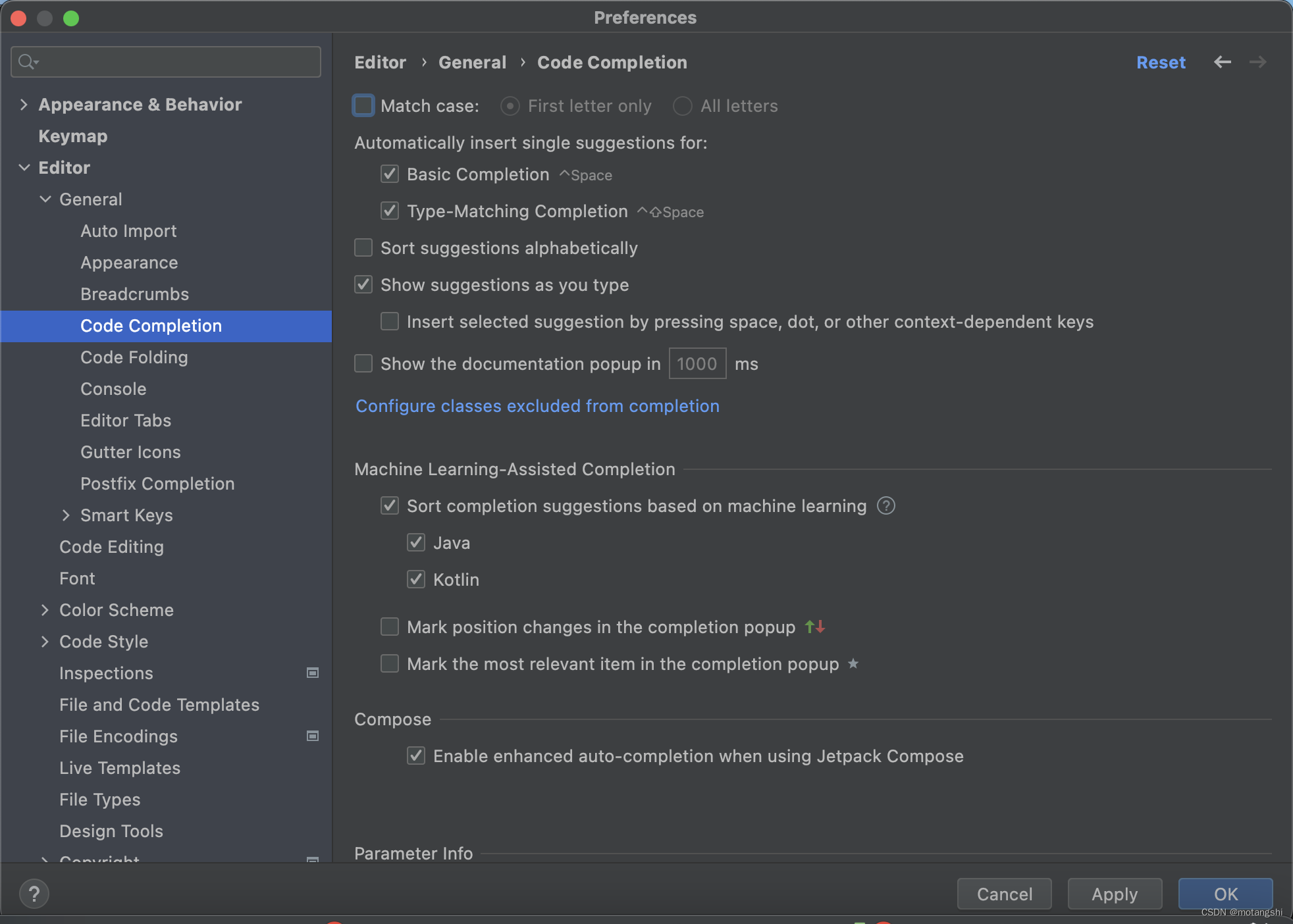
Task: Click the documentation popup delay field
Action: [697, 363]
